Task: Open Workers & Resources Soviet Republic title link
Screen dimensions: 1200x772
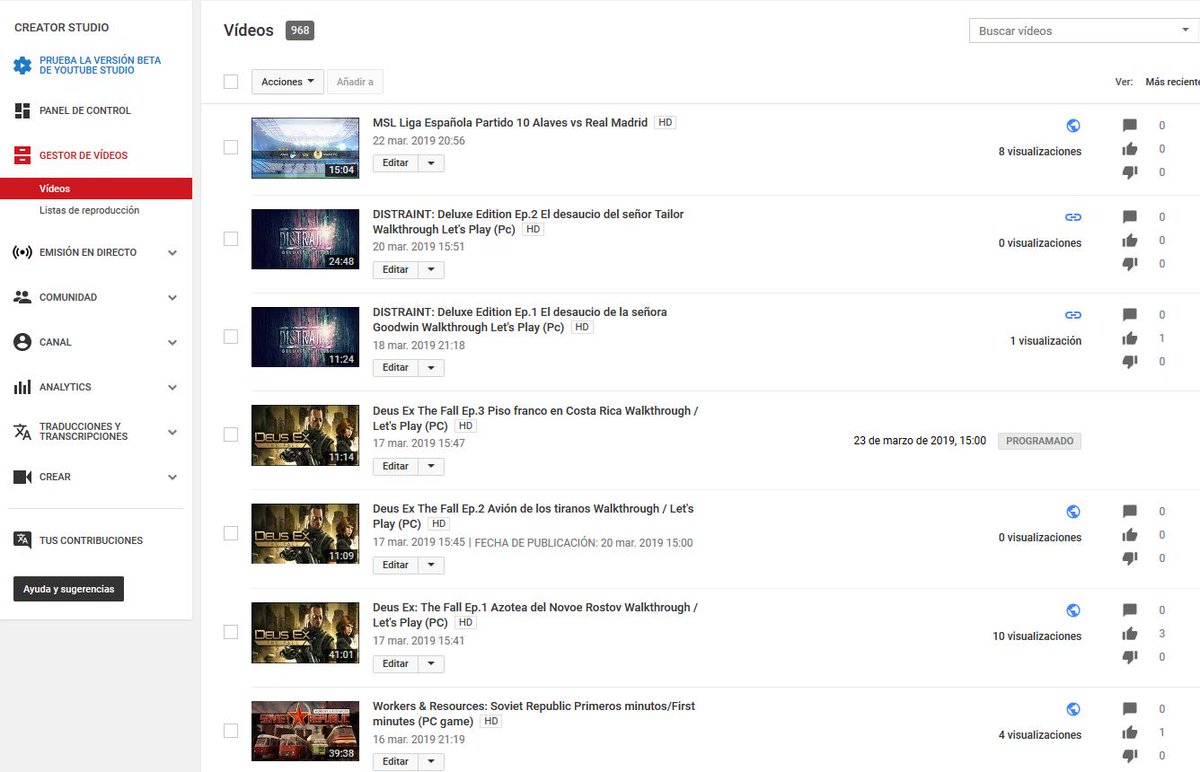Action: (x=534, y=713)
